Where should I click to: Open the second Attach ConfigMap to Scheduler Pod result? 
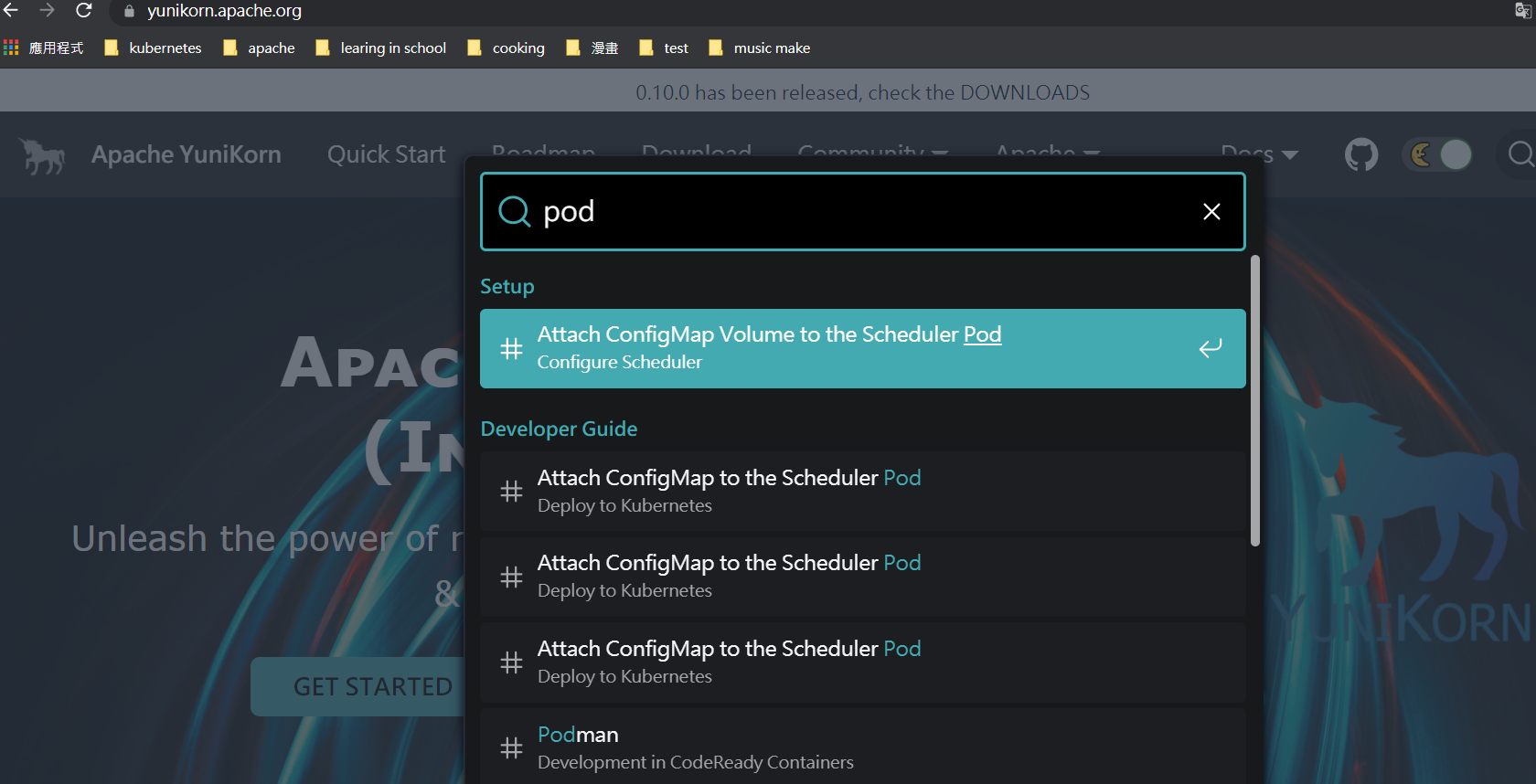pos(862,577)
